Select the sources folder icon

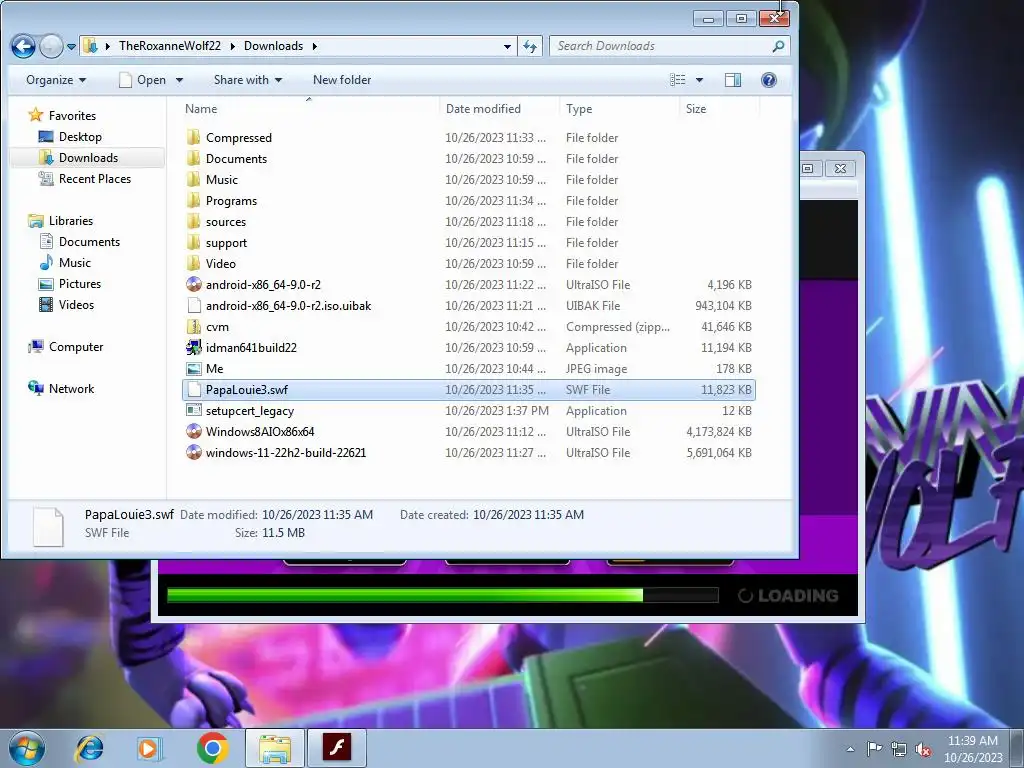pos(193,221)
